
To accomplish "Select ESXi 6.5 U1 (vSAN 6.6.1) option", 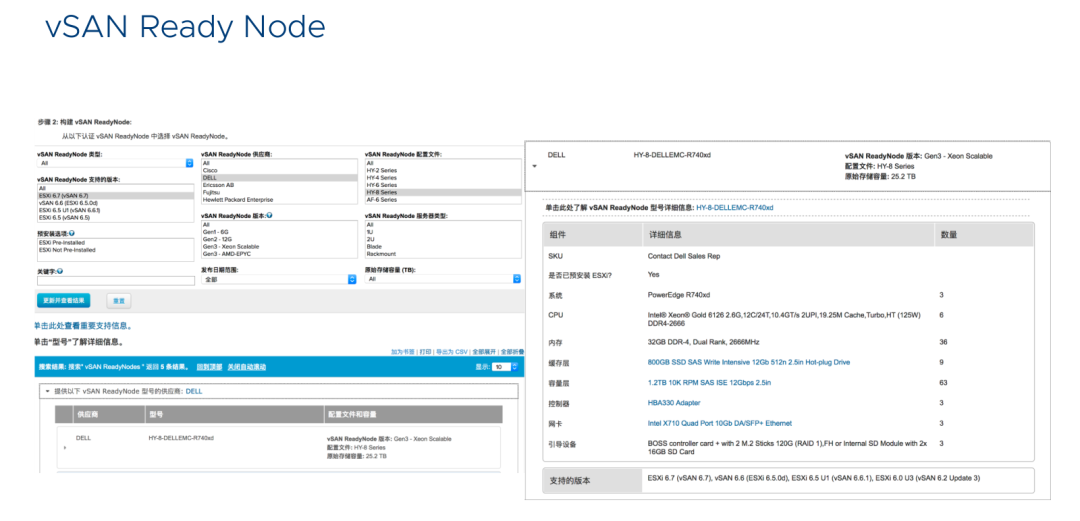I will coord(116,210).
